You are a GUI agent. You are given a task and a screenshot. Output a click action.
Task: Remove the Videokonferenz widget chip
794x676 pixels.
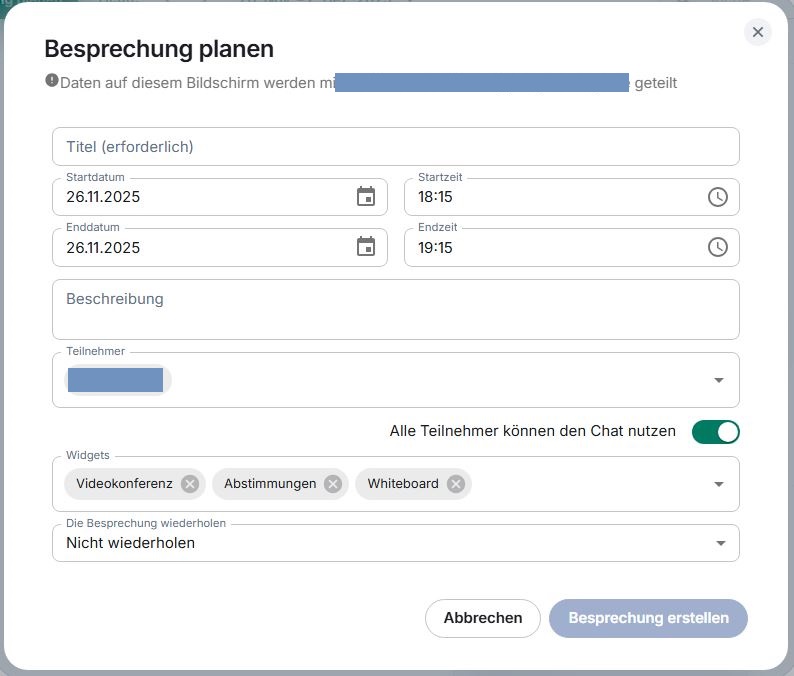click(190, 484)
